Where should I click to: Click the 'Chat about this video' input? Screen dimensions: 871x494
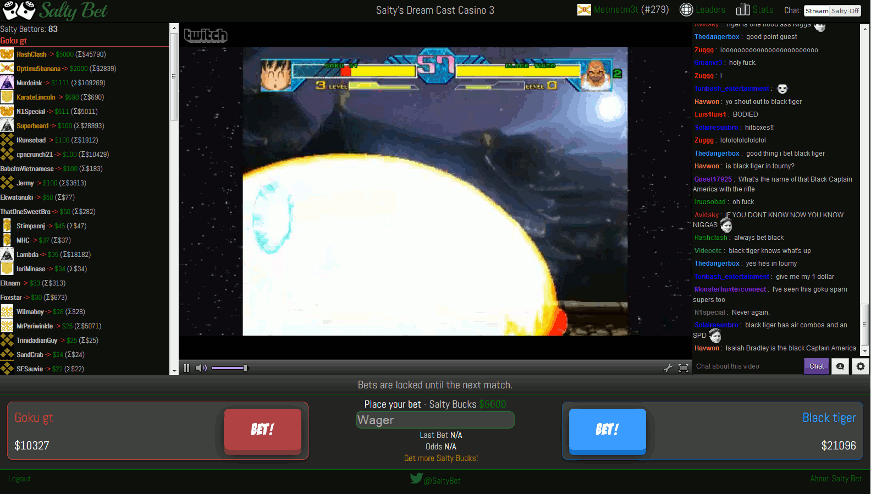(747, 366)
